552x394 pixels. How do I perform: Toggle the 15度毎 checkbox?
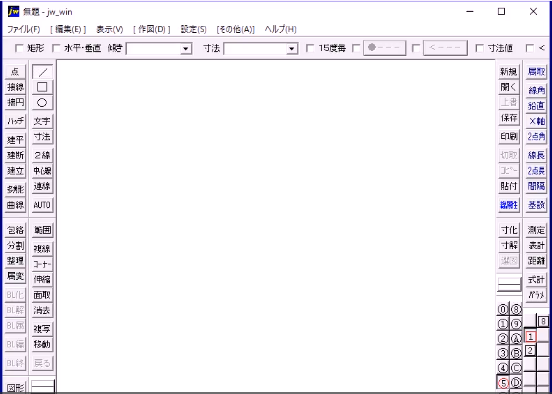[310, 48]
